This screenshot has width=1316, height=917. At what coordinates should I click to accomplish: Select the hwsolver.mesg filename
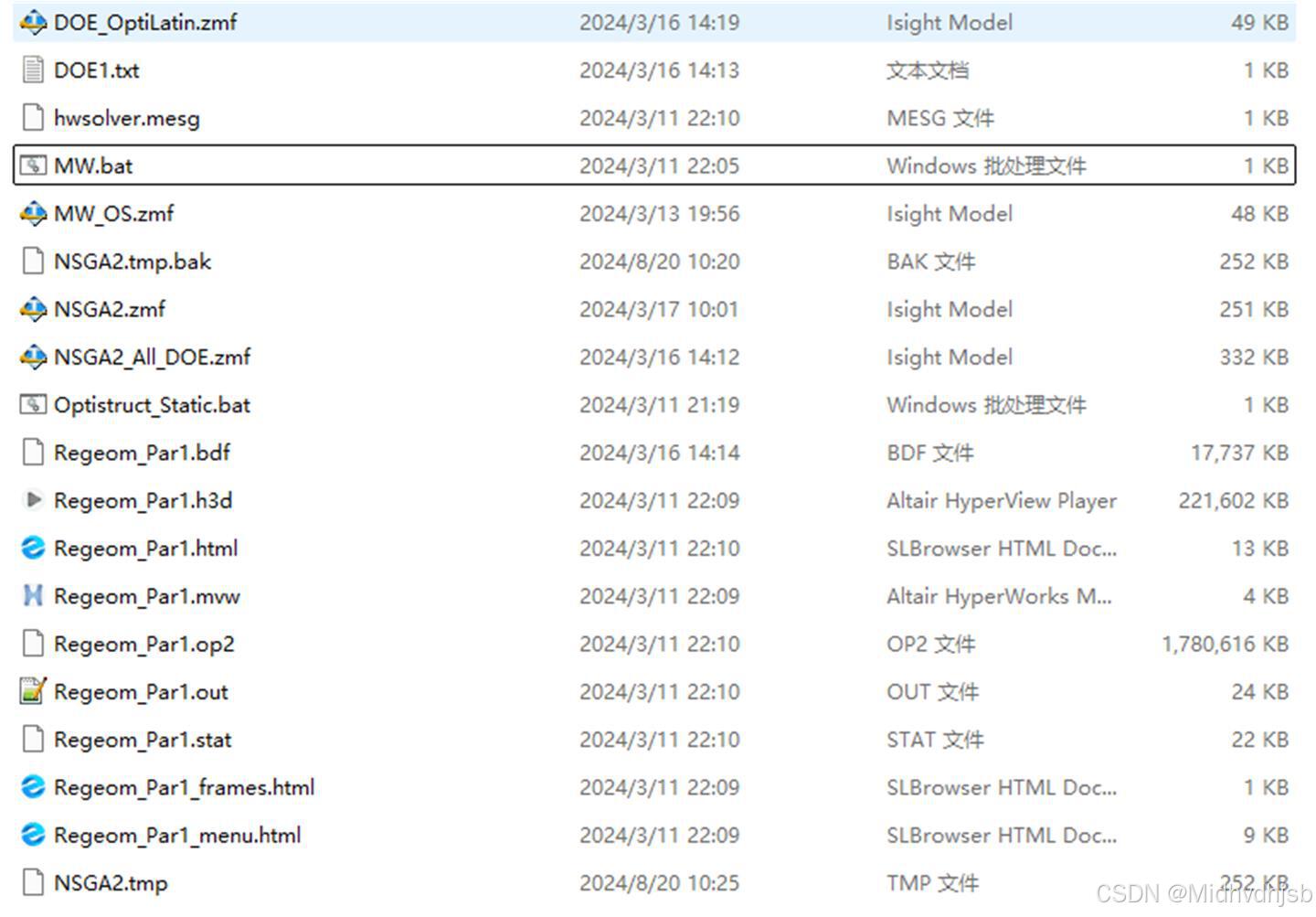pyautogui.click(x=126, y=118)
